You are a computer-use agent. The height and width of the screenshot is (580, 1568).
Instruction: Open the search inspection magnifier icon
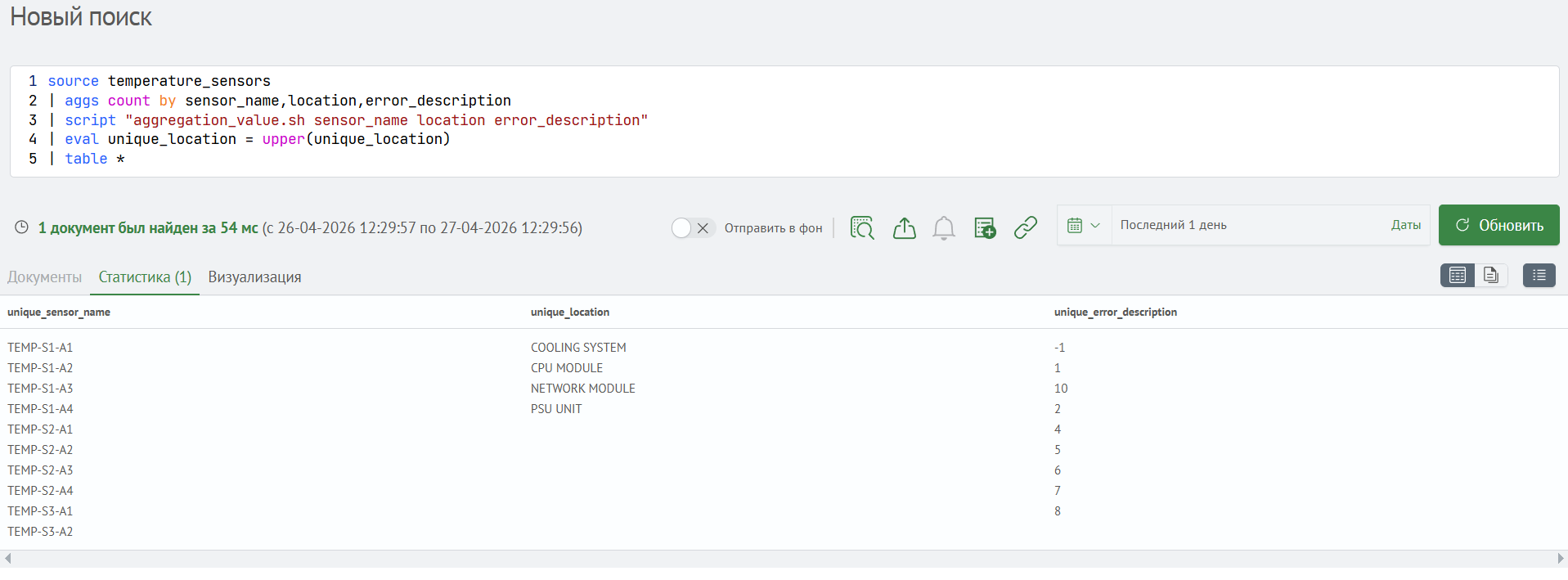pyautogui.click(x=862, y=227)
